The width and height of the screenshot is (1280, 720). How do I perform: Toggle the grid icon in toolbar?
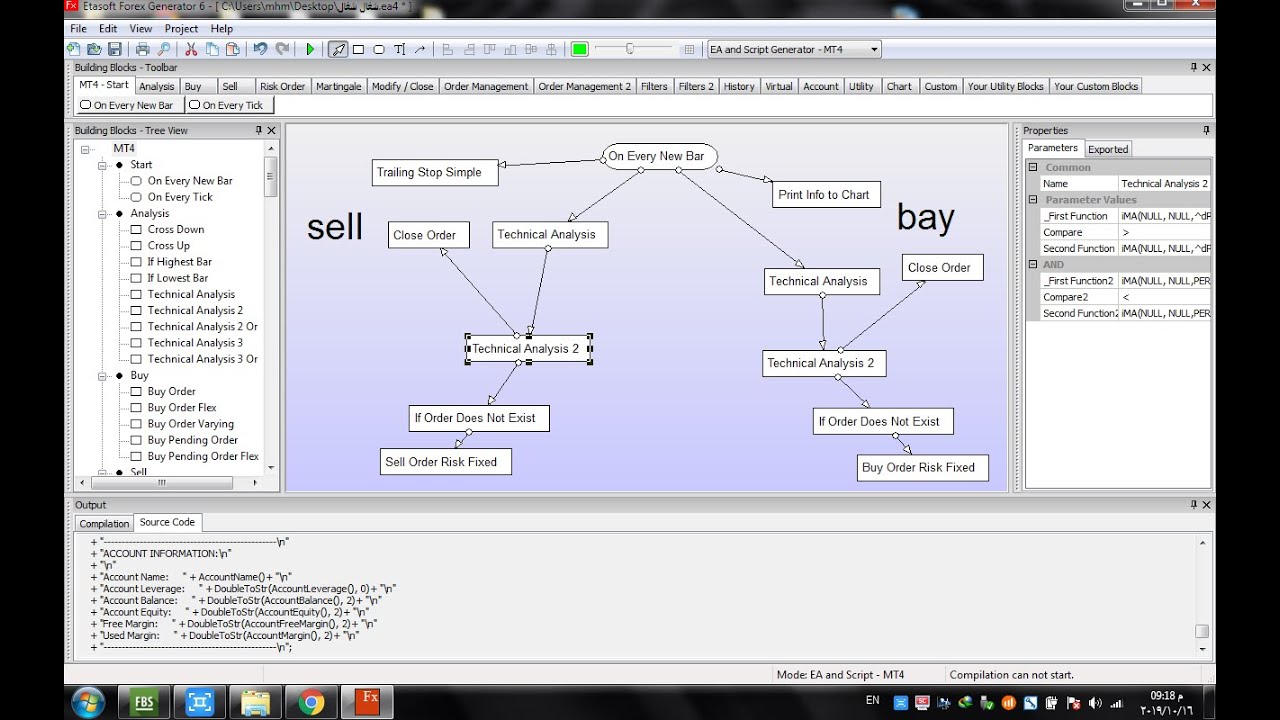coord(689,49)
